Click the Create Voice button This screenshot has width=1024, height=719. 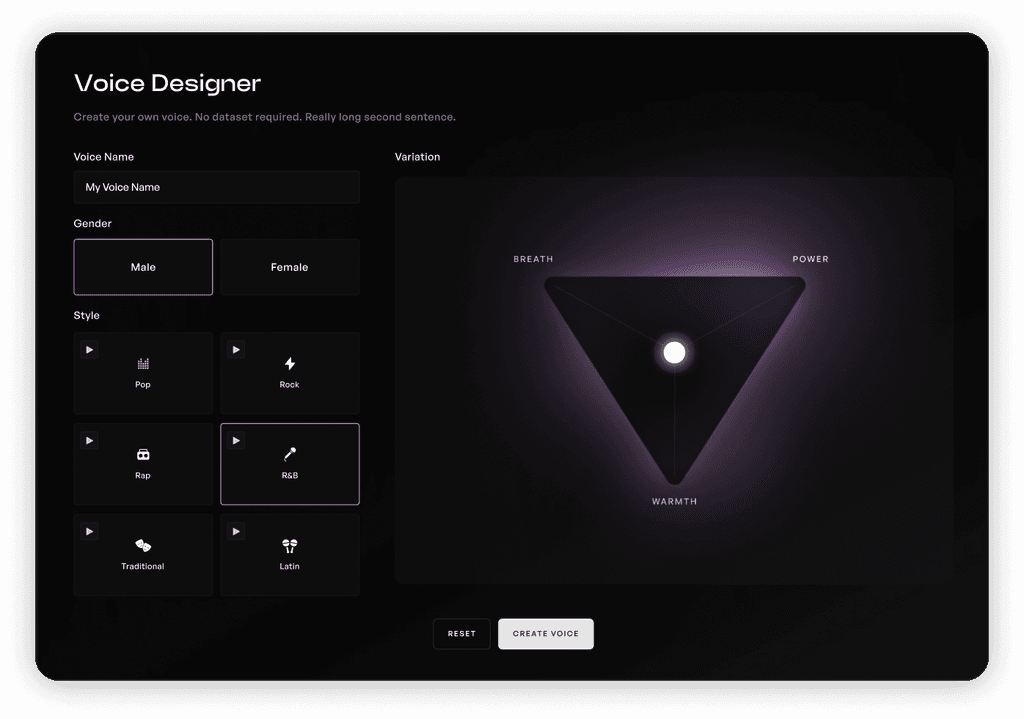(545, 633)
